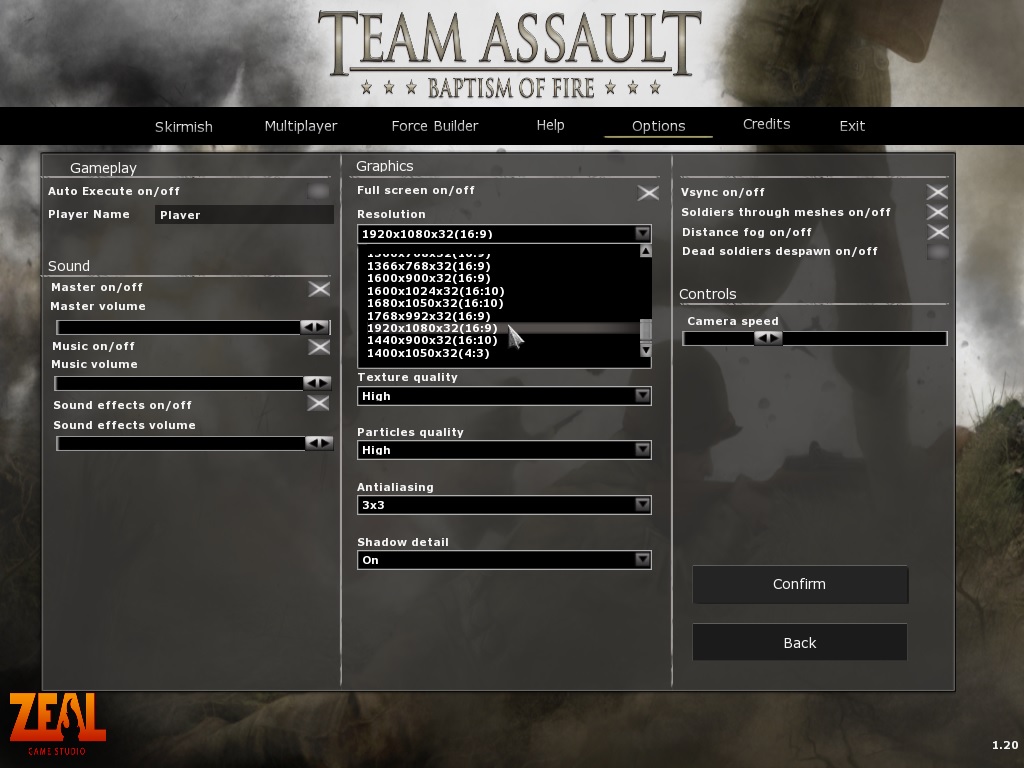
Task: Confirm the option changes
Action: (800, 584)
